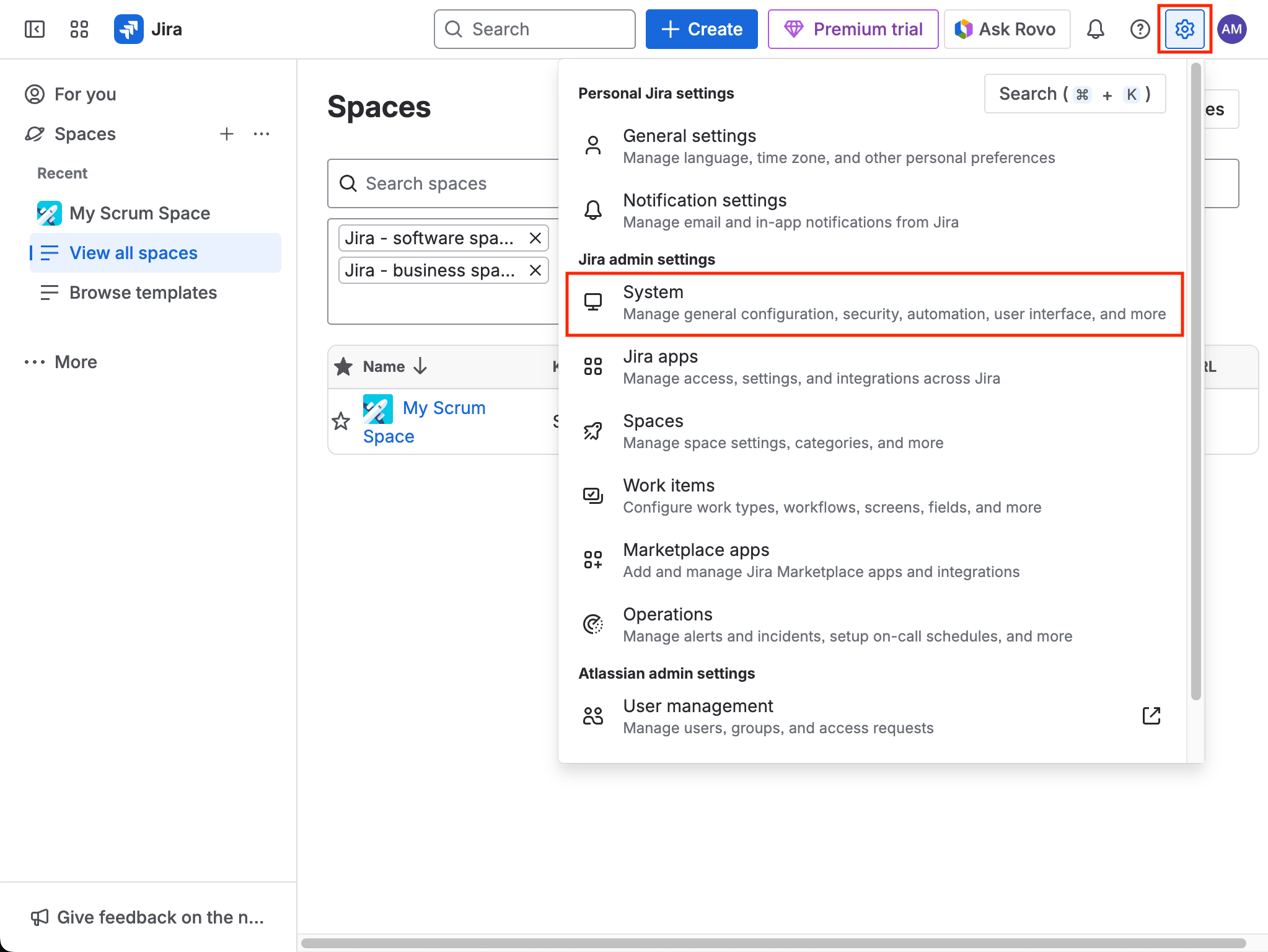The width and height of the screenshot is (1268, 952).
Task: Open the notifications bell
Action: [x=1096, y=29]
